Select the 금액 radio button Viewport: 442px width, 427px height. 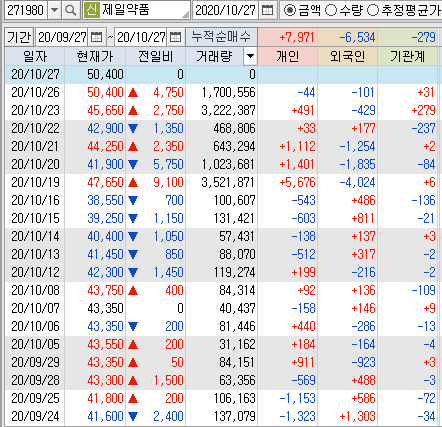click(x=290, y=10)
